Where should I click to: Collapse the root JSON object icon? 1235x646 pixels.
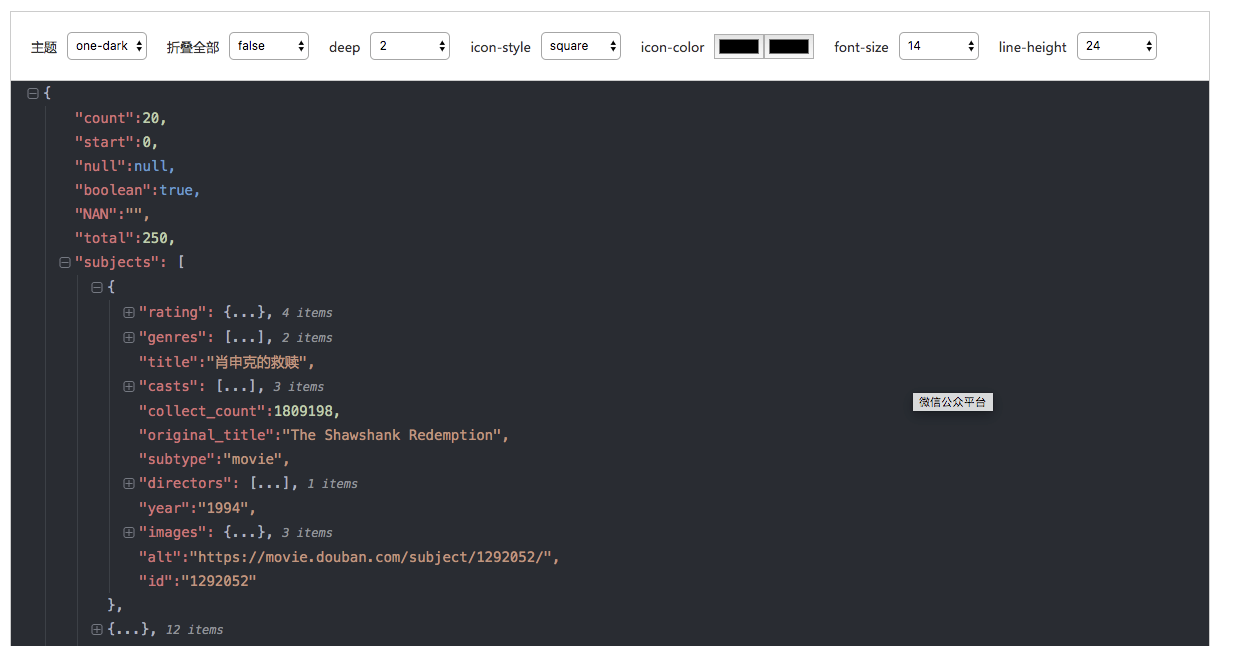tap(33, 92)
